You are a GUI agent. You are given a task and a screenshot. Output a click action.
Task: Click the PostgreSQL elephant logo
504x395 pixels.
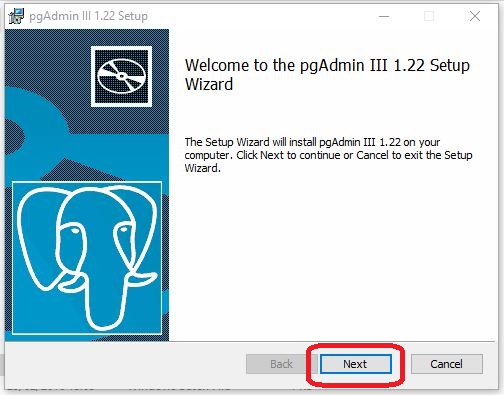tap(87, 258)
